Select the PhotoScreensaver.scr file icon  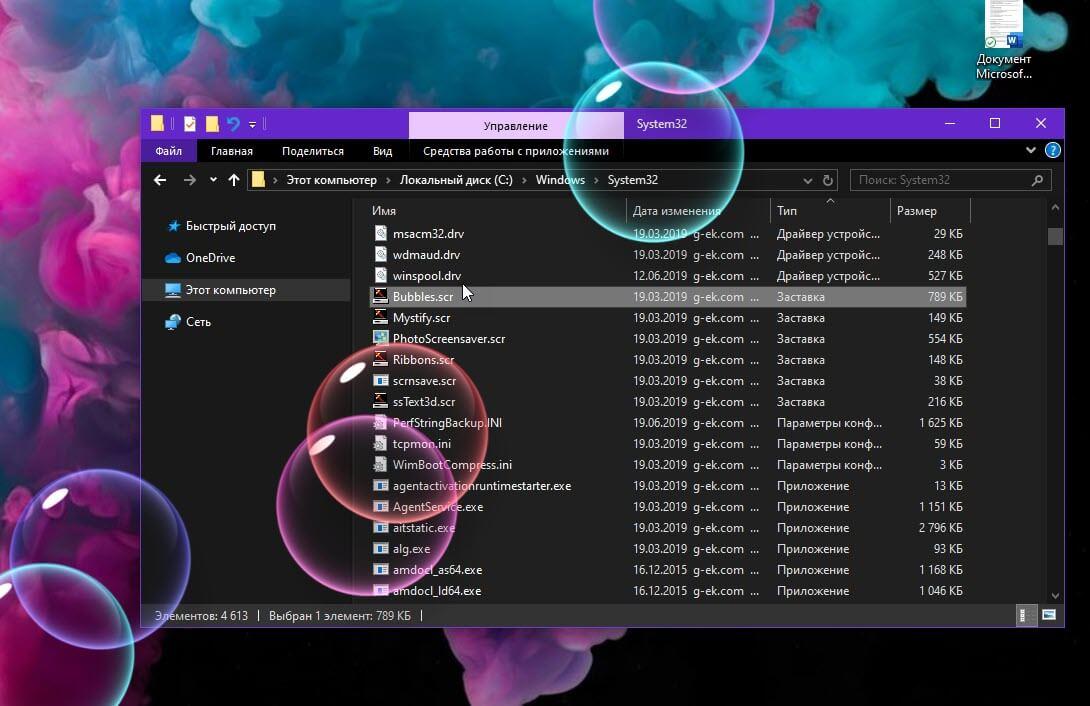pyautogui.click(x=380, y=338)
